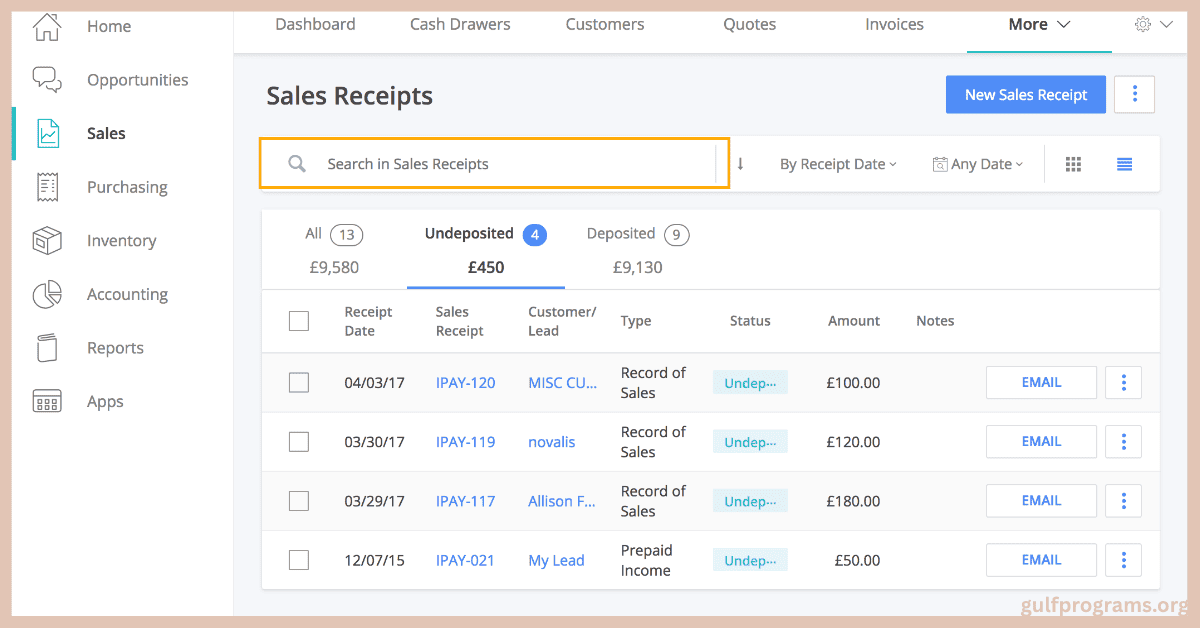This screenshot has width=1200, height=628.
Task: Expand the More menu in top navigation
Action: (x=1039, y=24)
